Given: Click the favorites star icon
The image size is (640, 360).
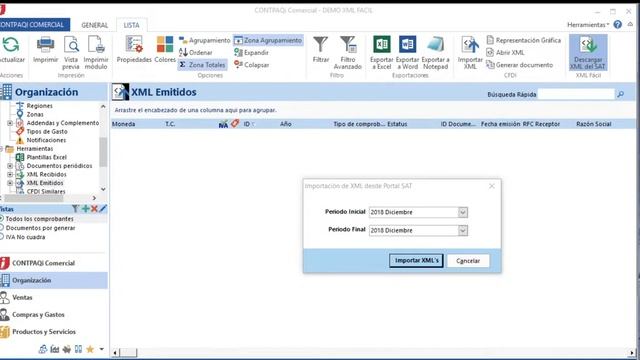Looking at the screenshot, I should 90,349.
